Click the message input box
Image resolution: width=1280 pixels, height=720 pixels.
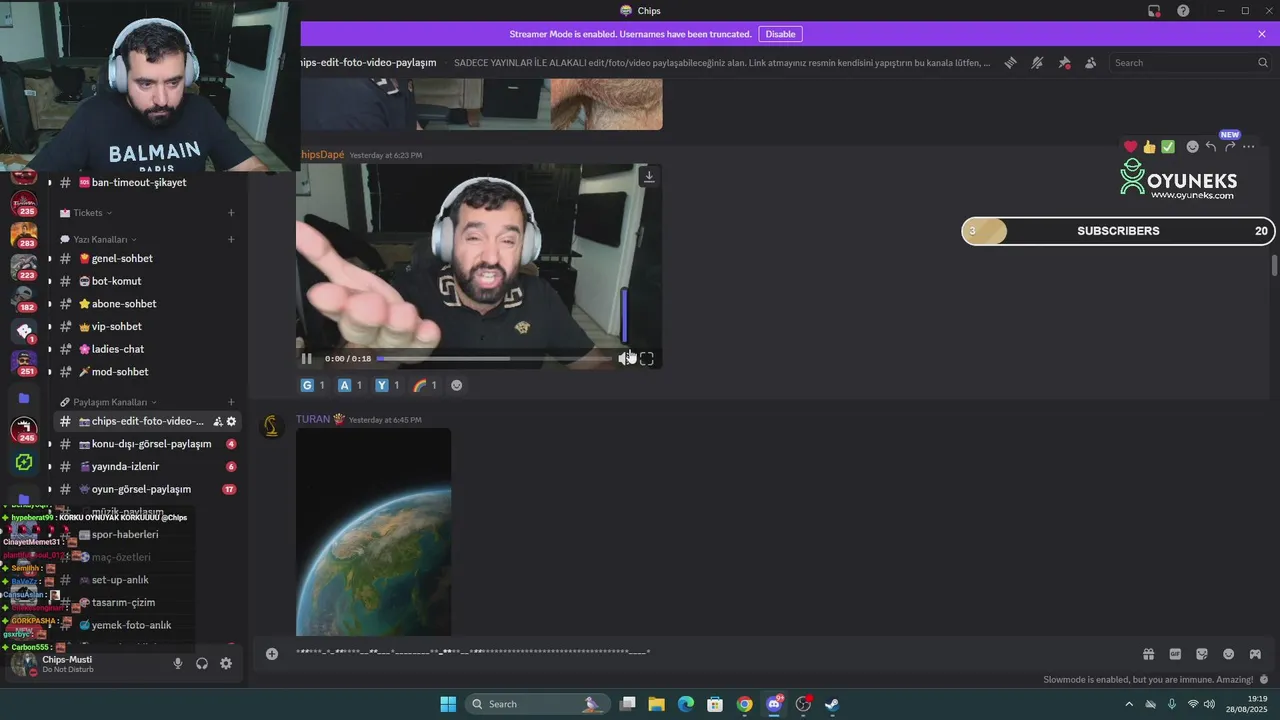[700, 653]
